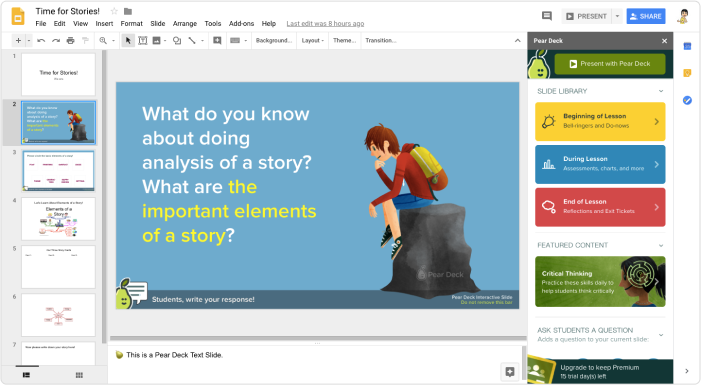This screenshot has width=701, height=385.
Task: Close the Pear Deck sidebar
Action: [664, 41]
